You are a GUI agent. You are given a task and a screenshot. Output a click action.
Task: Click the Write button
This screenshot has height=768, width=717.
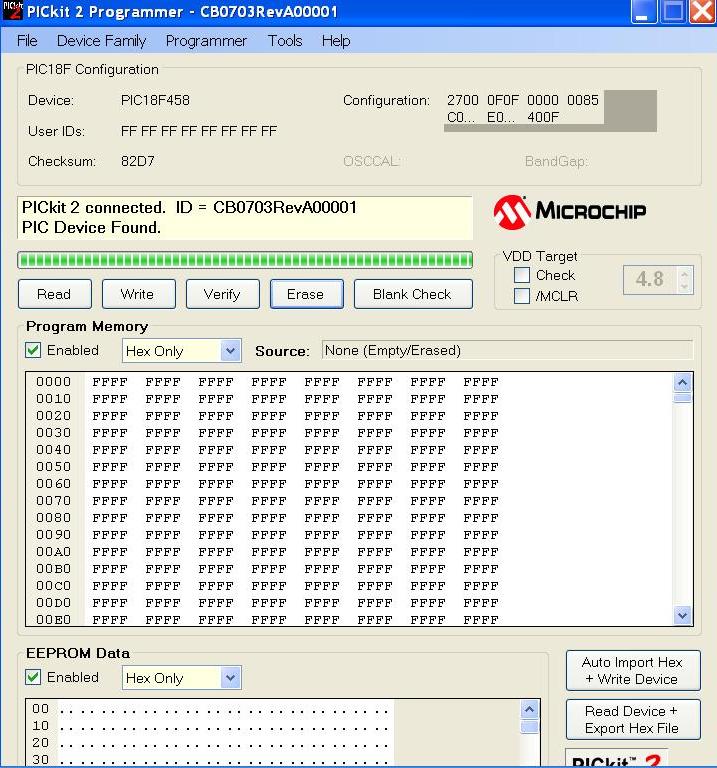pyautogui.click(x=139, y=294)
